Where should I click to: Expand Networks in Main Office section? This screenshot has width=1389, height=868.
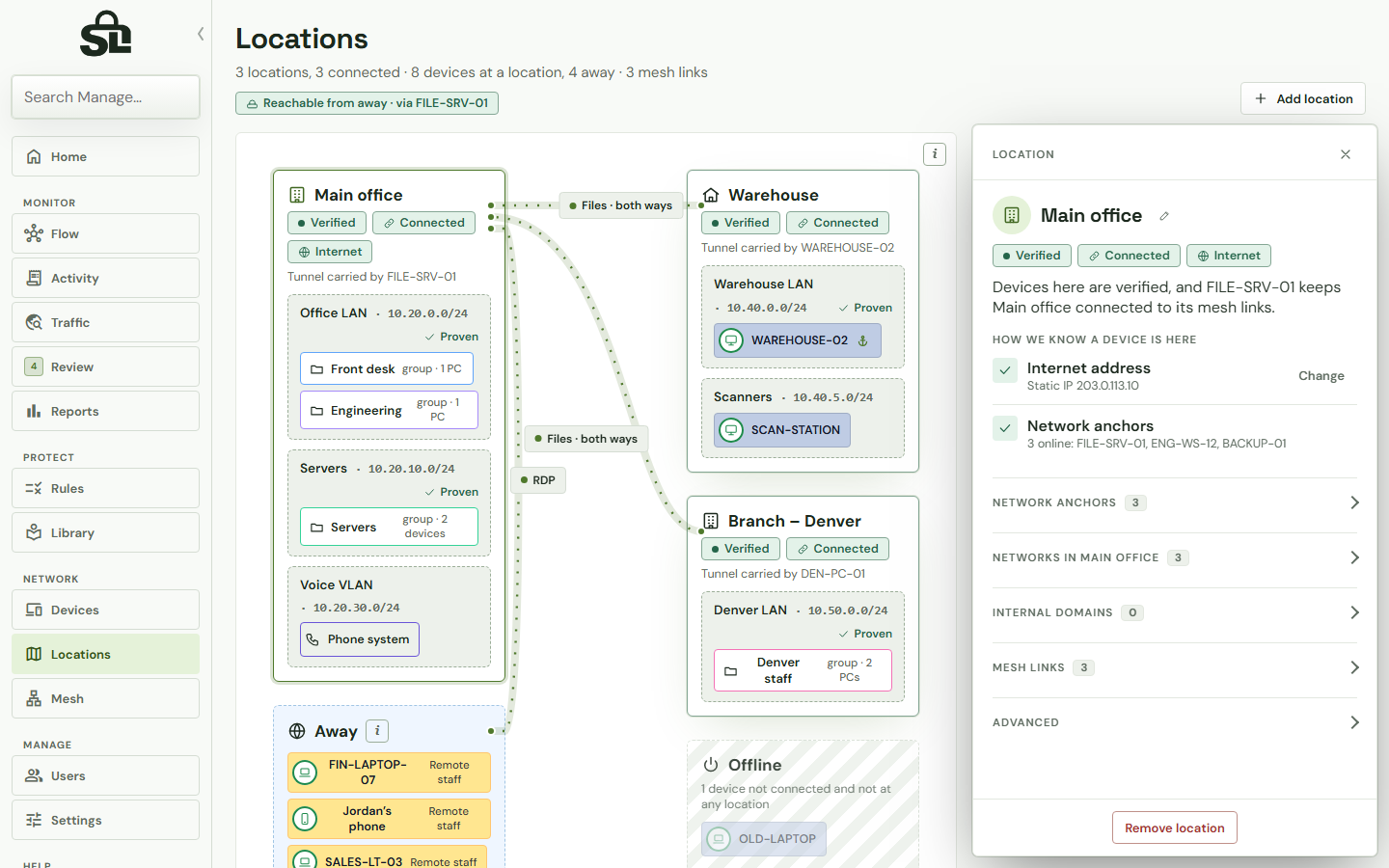click(1175, 557)
